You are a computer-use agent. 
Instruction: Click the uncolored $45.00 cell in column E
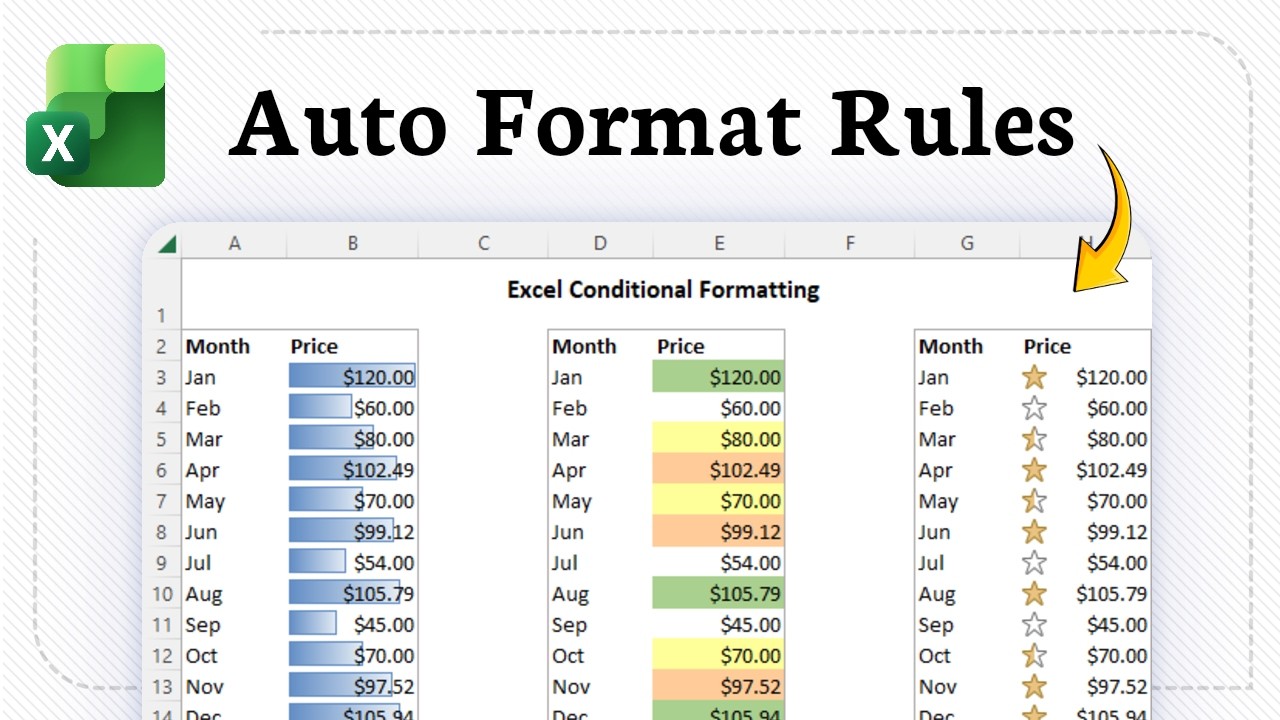click(718, 625)
